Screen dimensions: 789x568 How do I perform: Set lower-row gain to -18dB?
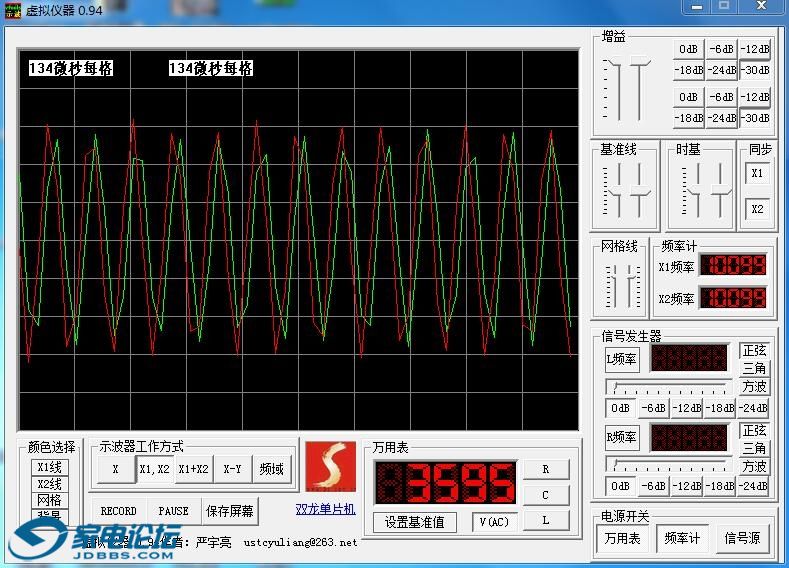[688, 118]
